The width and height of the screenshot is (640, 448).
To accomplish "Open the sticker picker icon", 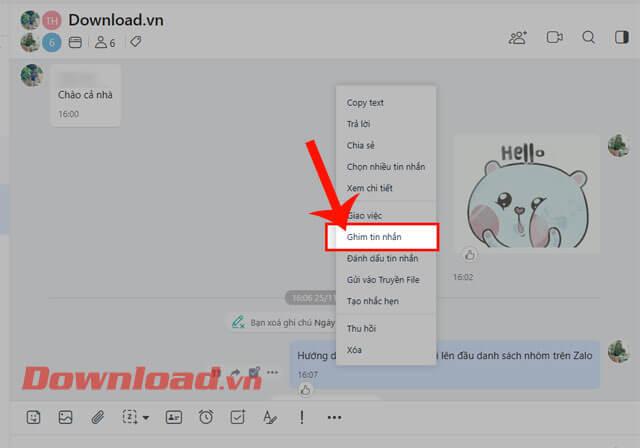I will coord(33,417).
